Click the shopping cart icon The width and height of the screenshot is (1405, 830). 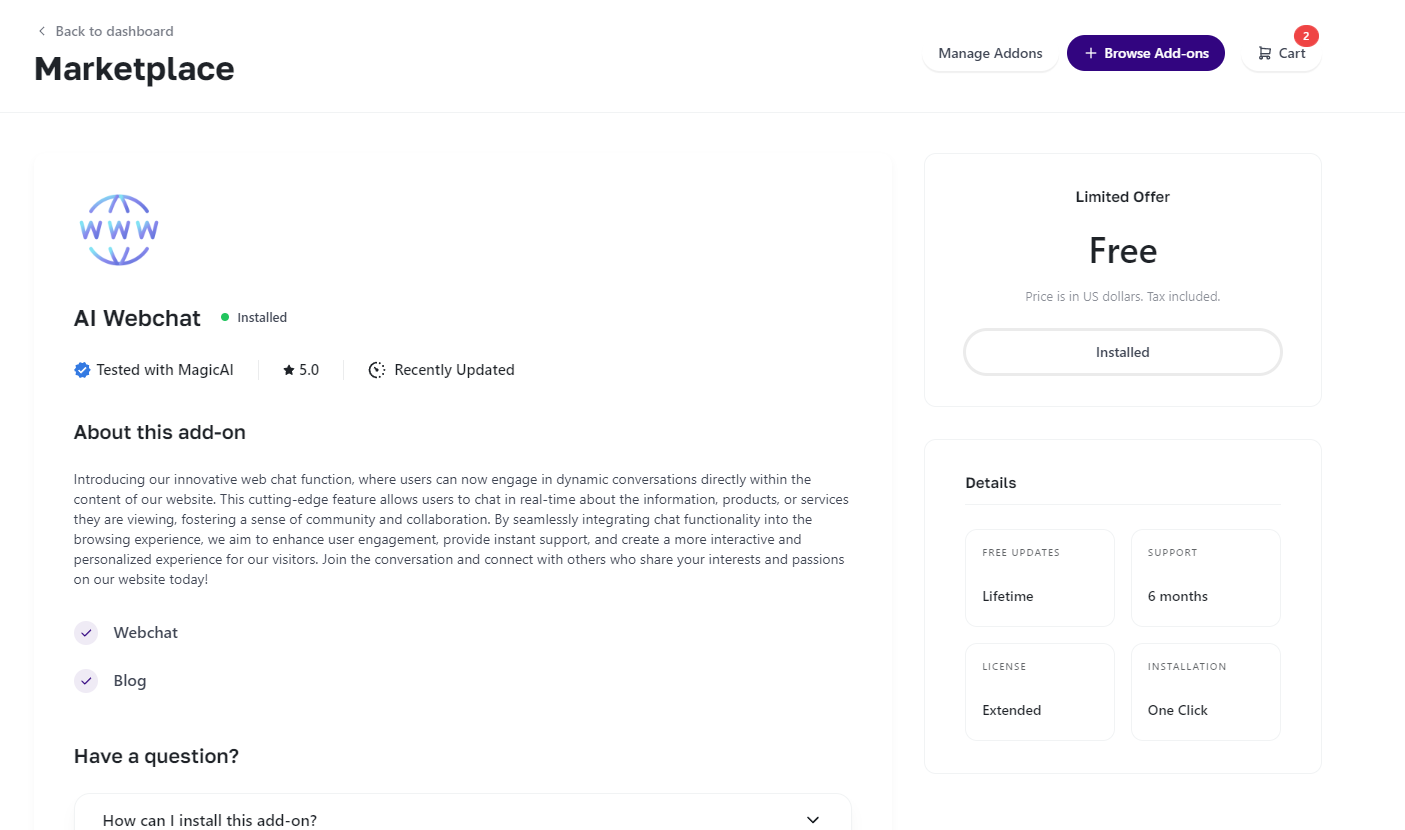coord(1265,53)
